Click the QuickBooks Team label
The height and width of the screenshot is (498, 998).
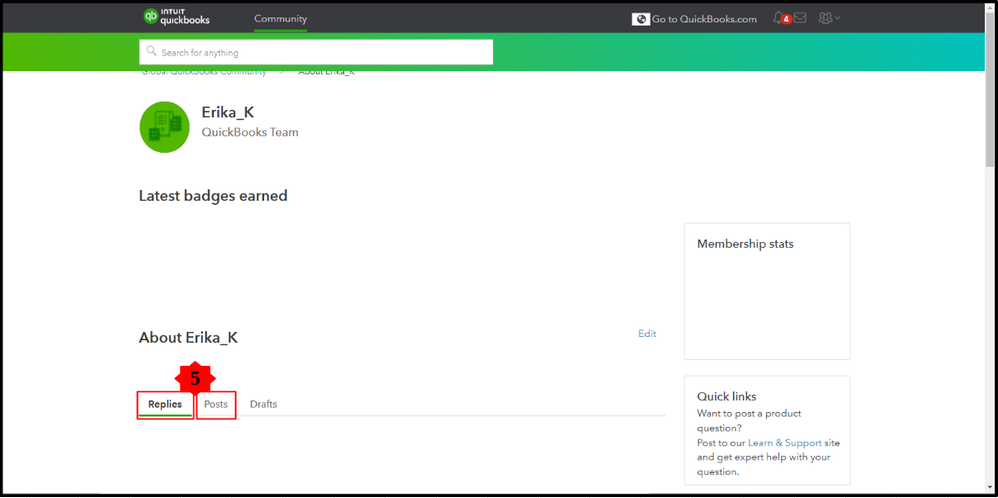250,132
